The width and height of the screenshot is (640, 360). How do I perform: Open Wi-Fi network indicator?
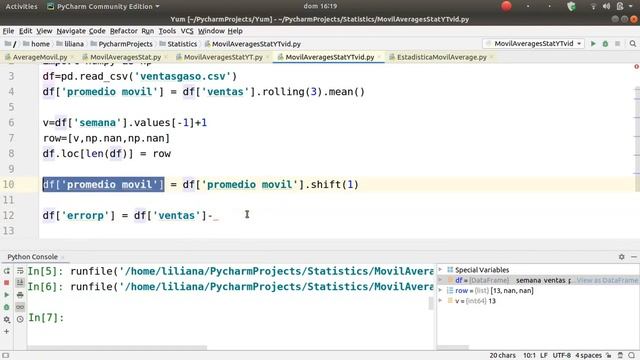tap(593, 6)
